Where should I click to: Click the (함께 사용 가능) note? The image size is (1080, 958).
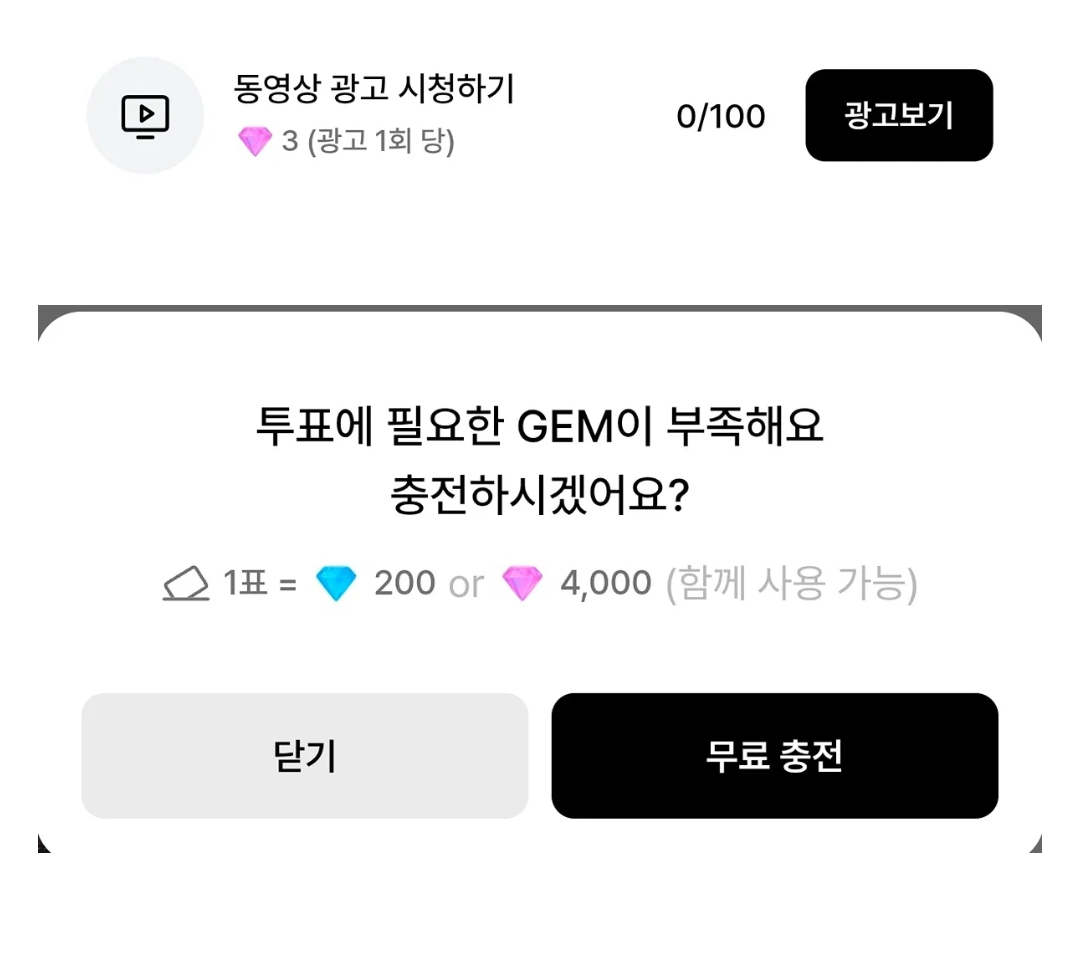tap(791, 584)
